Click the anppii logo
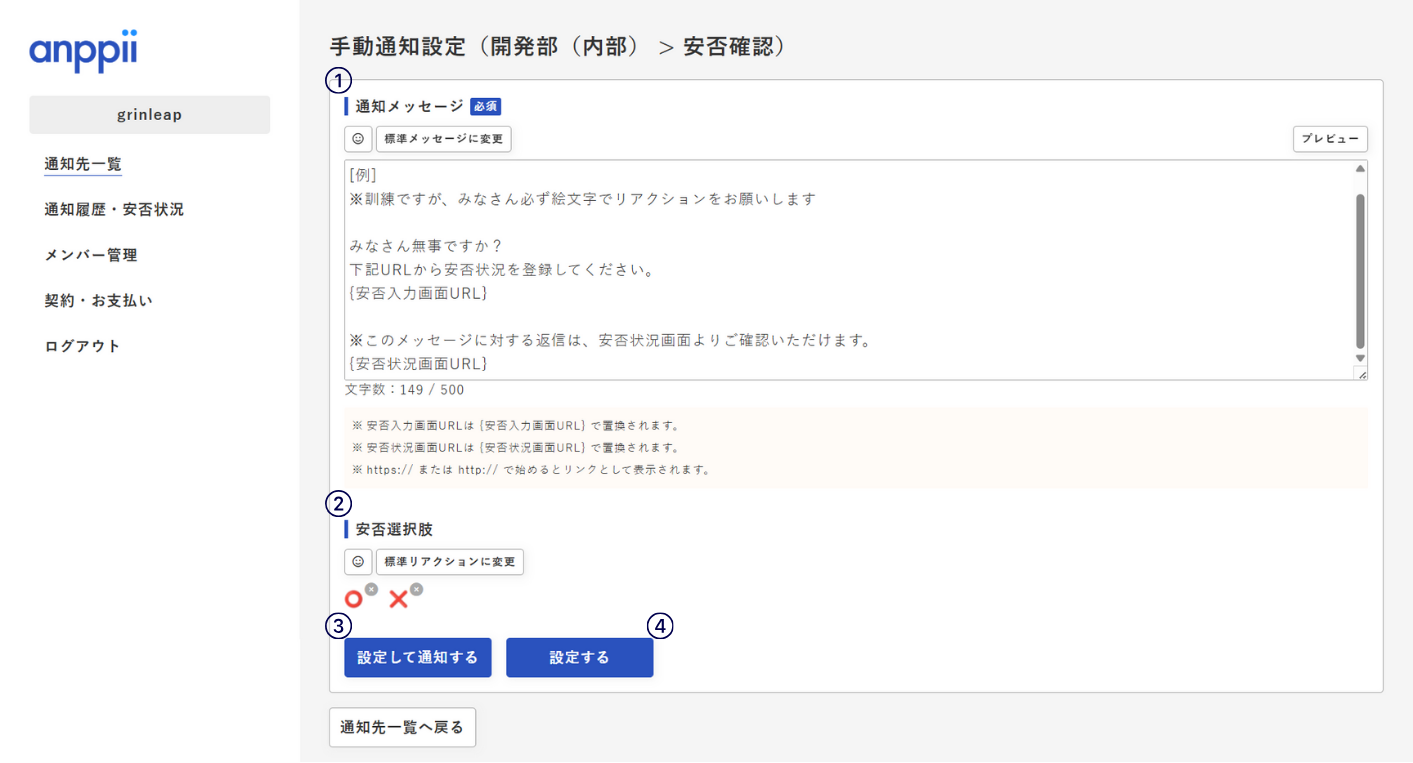The image size is (1413, 763). [83, 51]
